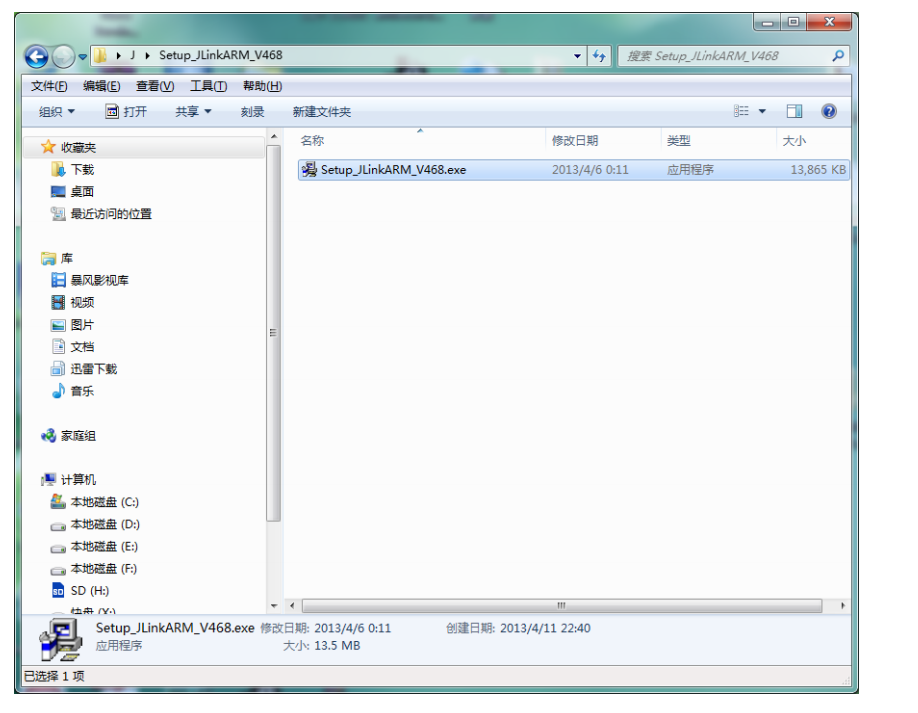
Task: Change the view with the view icon
Action: [741, 111]
